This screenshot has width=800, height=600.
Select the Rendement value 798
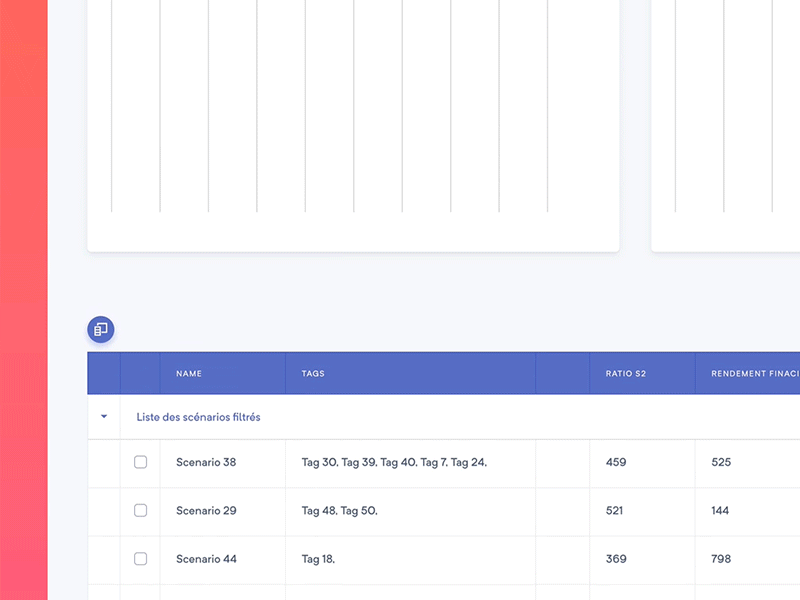coord(720,559)
